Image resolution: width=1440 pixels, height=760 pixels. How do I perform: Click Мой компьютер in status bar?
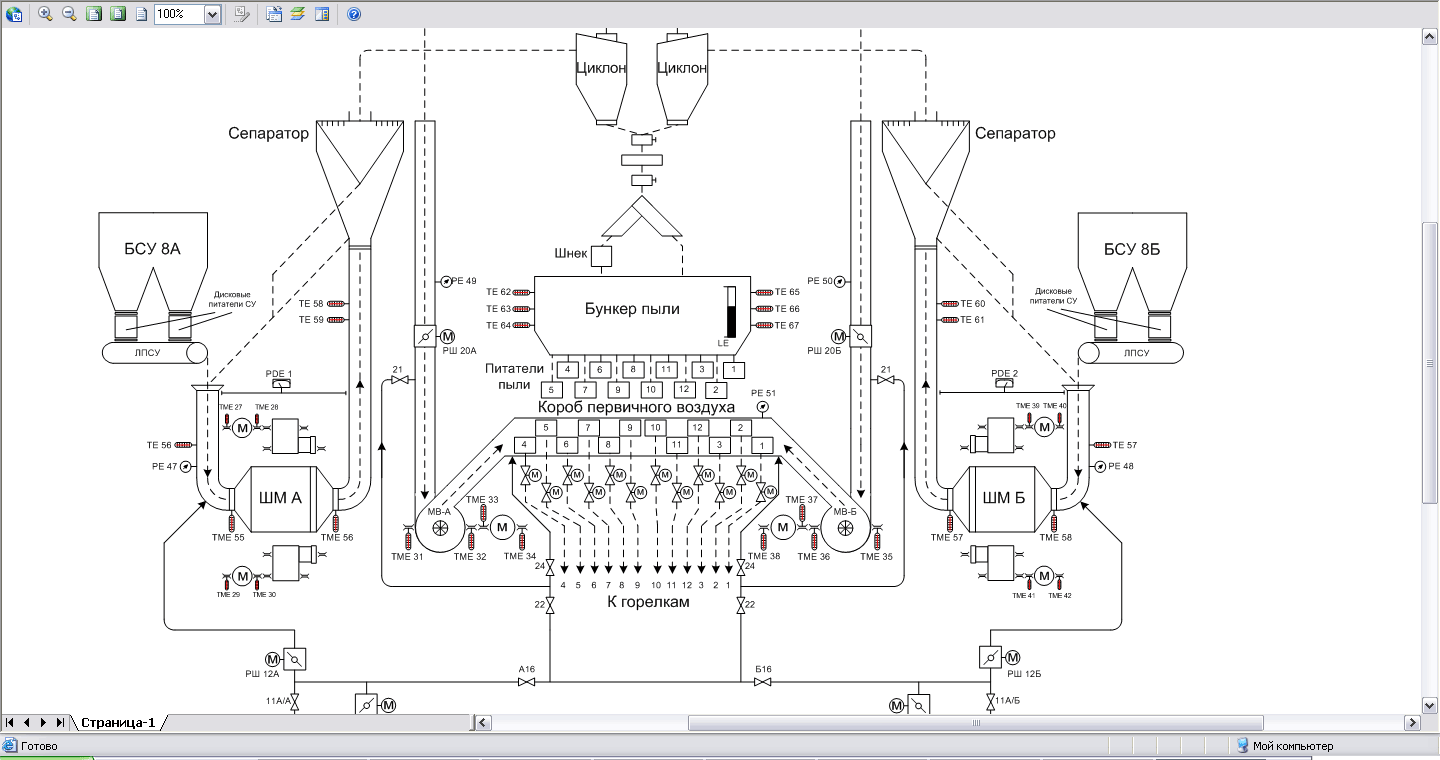click(x=1293, y=746)
